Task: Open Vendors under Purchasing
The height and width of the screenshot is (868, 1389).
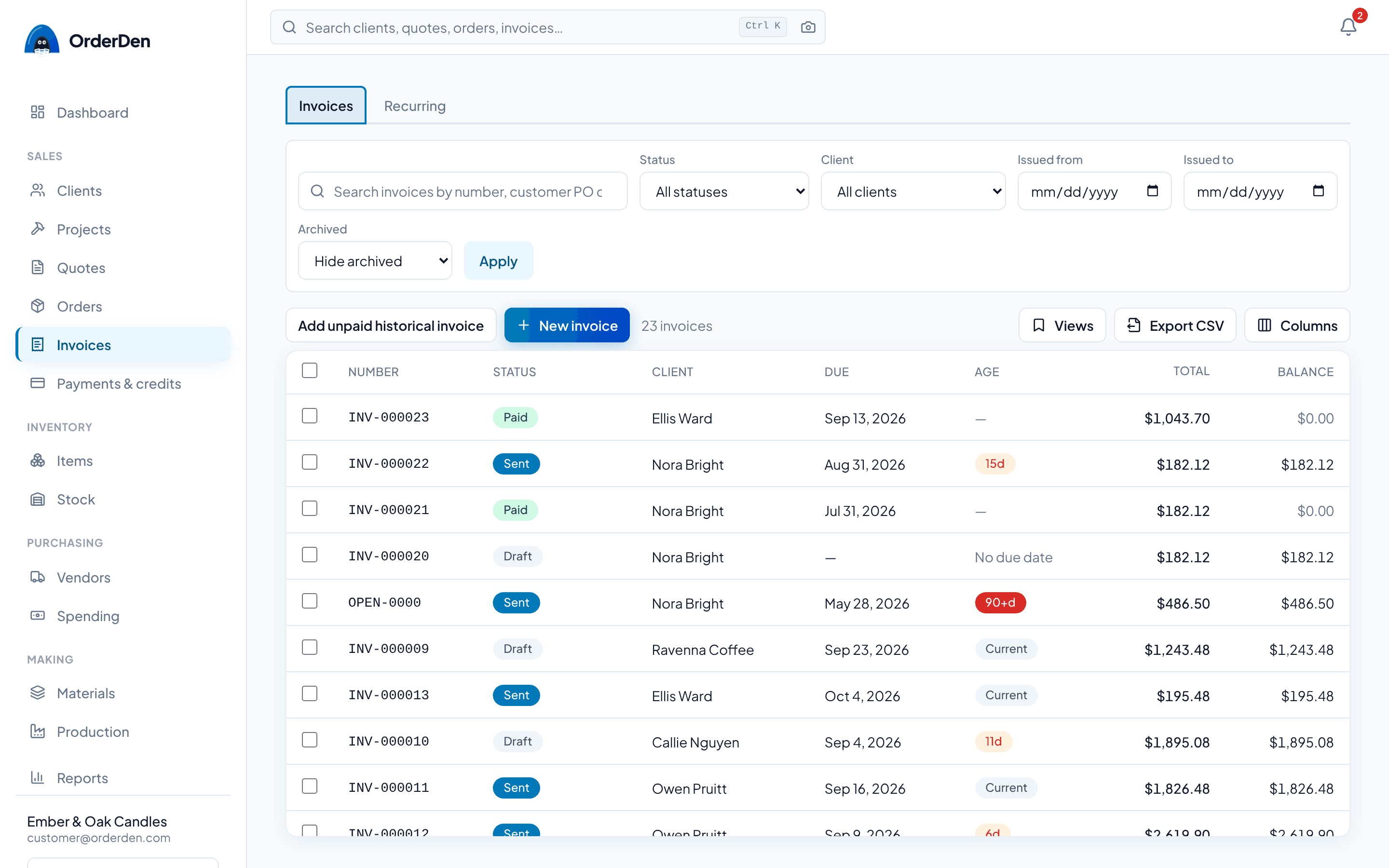Action: 123,577
